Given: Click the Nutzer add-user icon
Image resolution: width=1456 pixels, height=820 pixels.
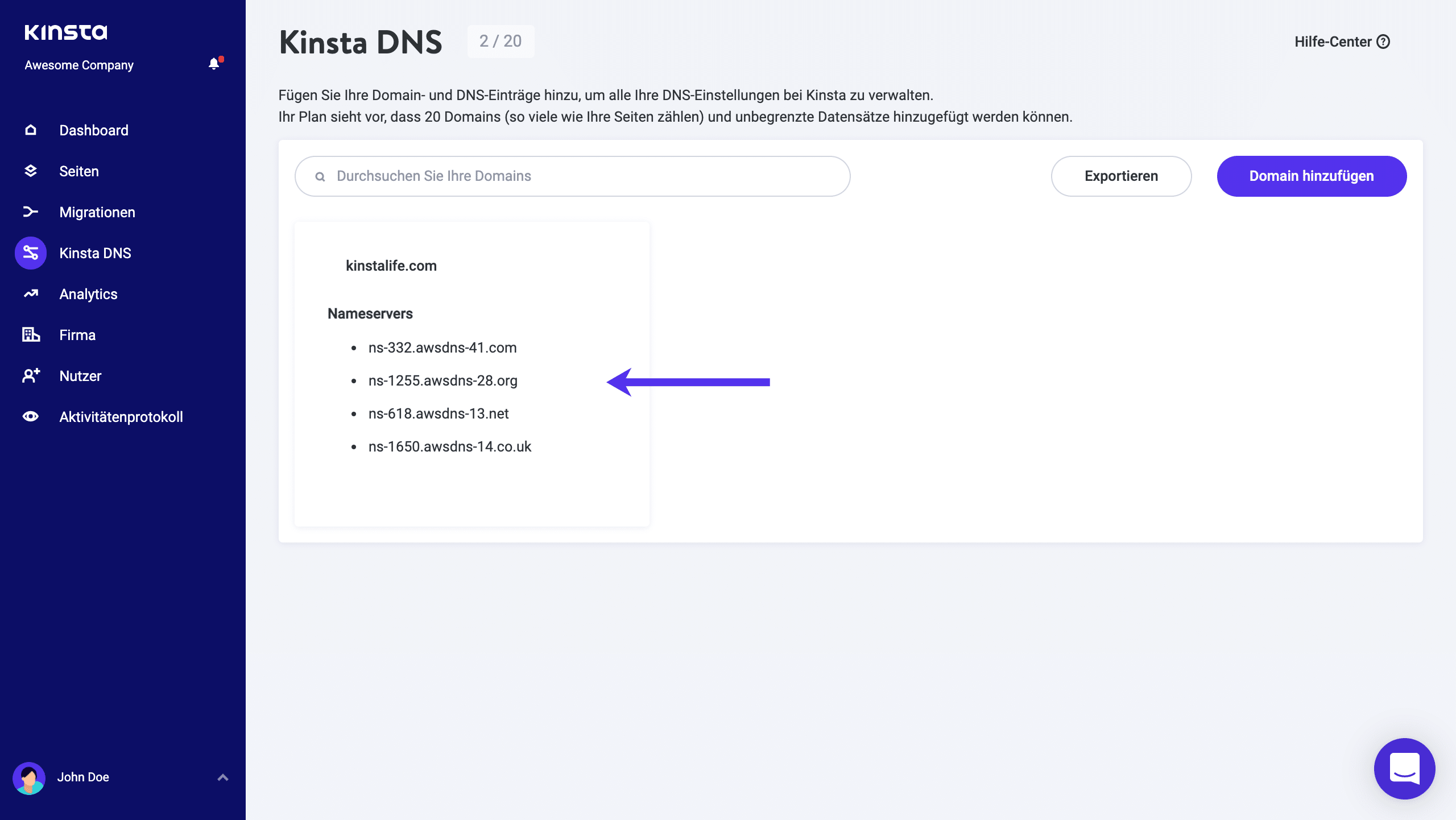Looking at the screenshot, I should click(x=31, y=376).
